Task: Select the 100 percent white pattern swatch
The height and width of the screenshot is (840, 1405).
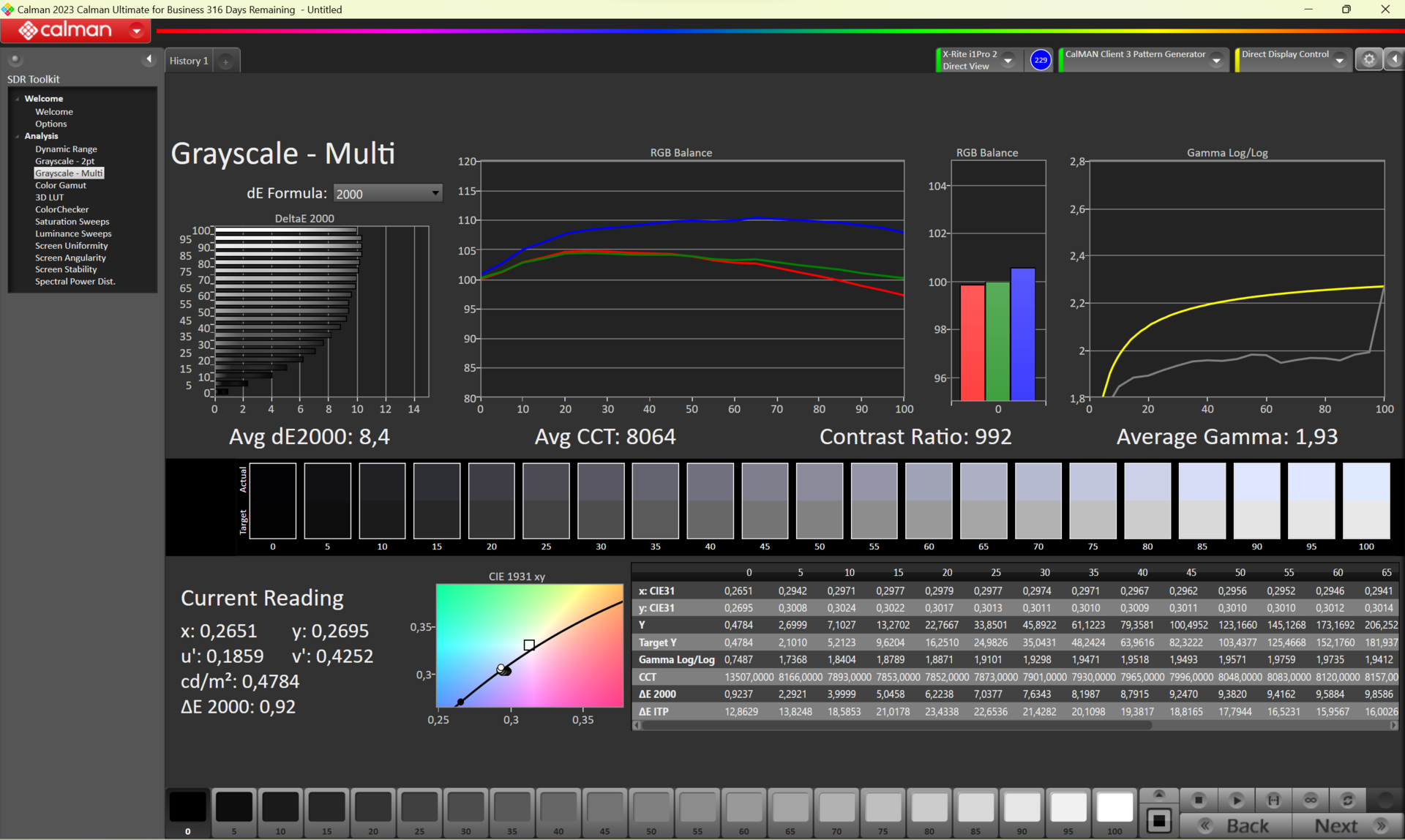Action: tap(1114, 807)
